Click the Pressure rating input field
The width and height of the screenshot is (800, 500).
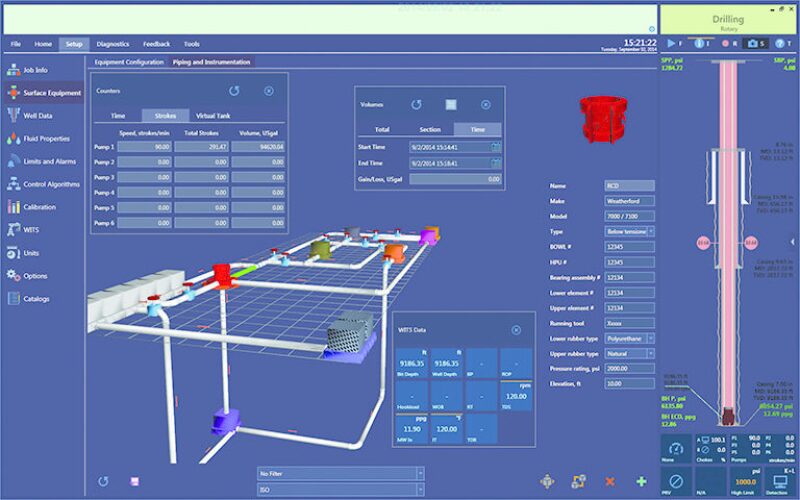tap(628, 368)
